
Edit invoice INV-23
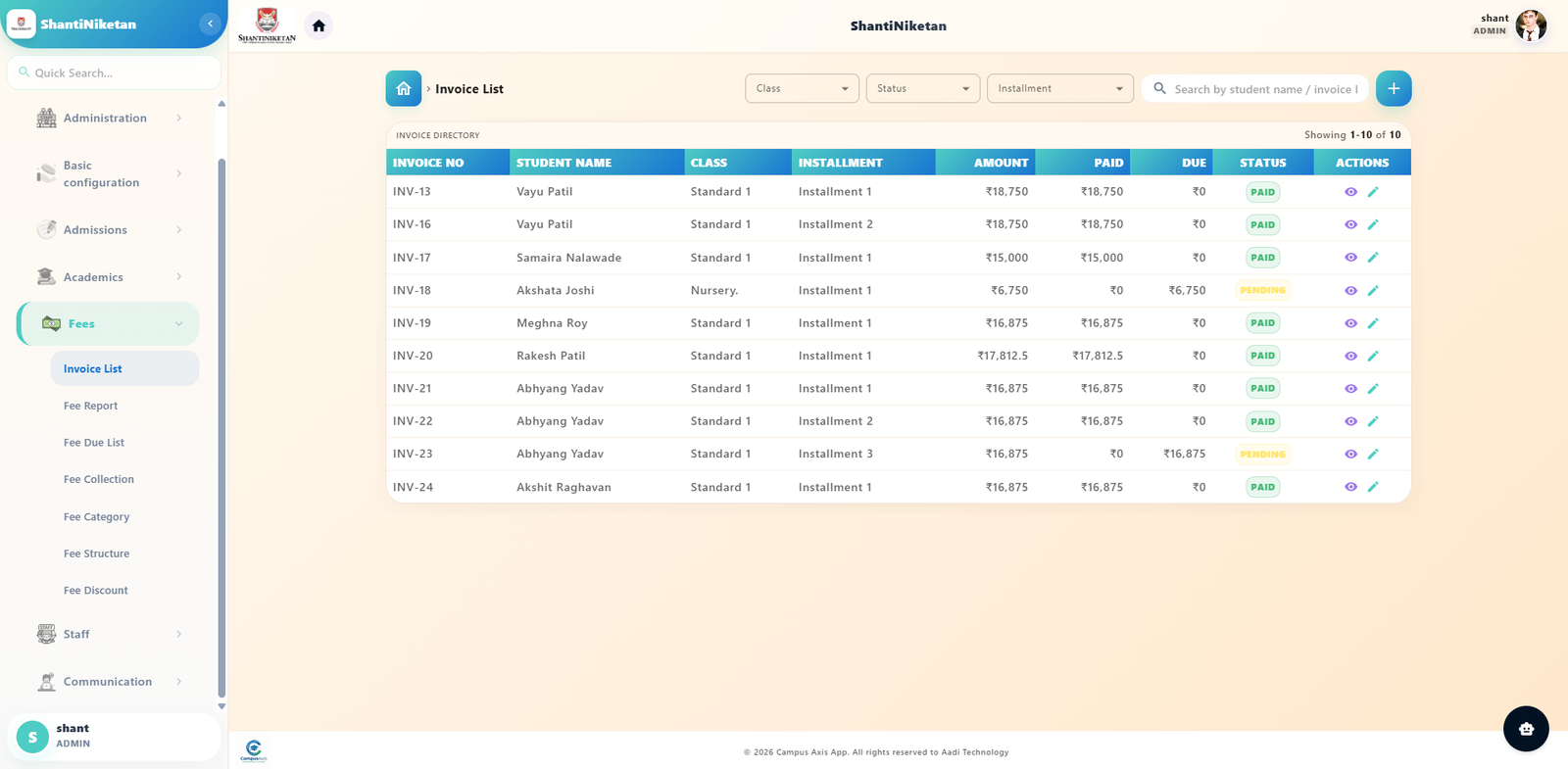point(1373,454)
